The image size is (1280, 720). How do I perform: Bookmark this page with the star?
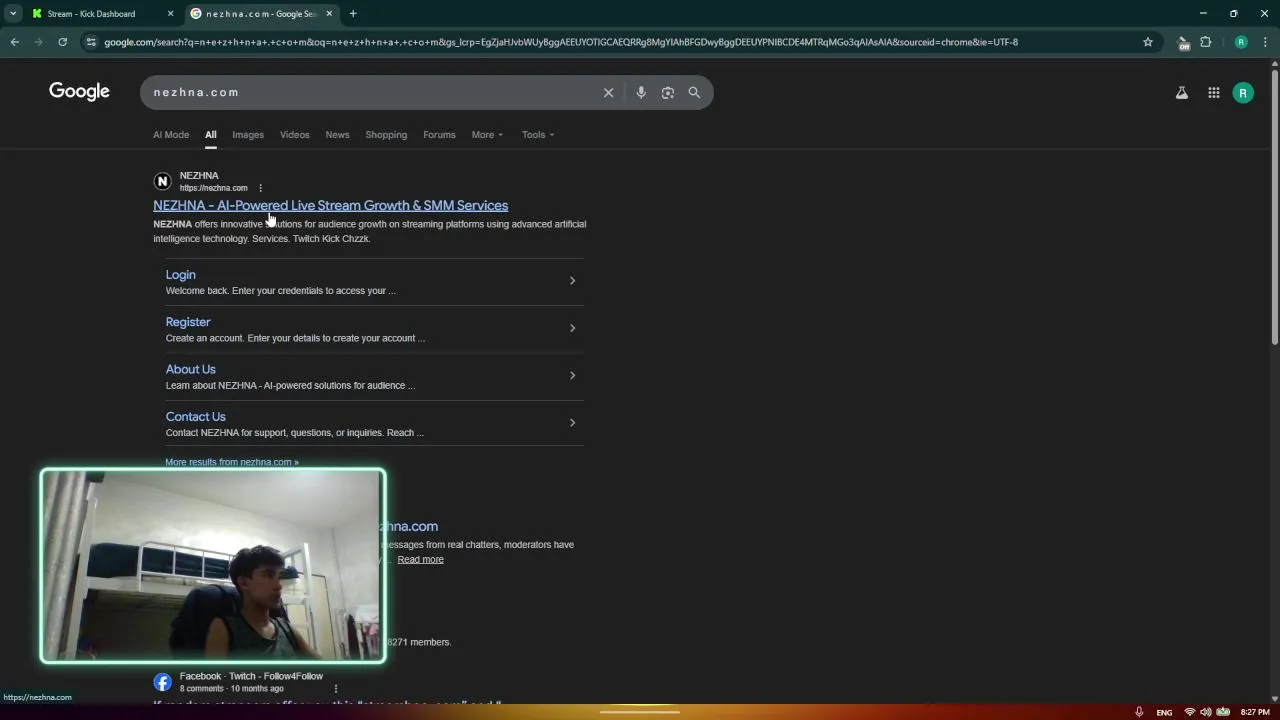(x=1148, y=42)
